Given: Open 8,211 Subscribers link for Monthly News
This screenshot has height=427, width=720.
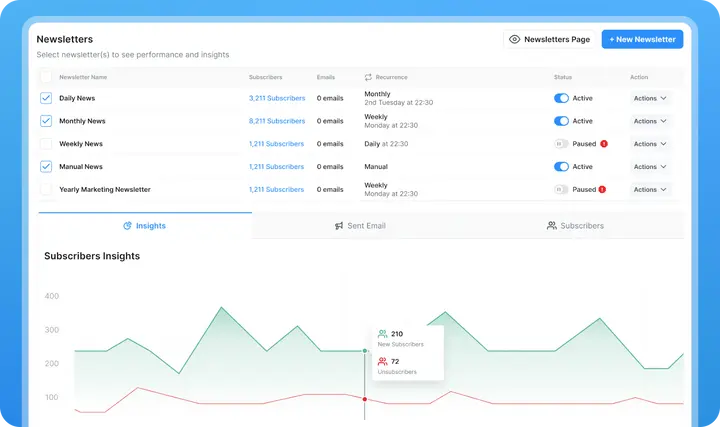Looking at the screenshot, I should point(277,121).
